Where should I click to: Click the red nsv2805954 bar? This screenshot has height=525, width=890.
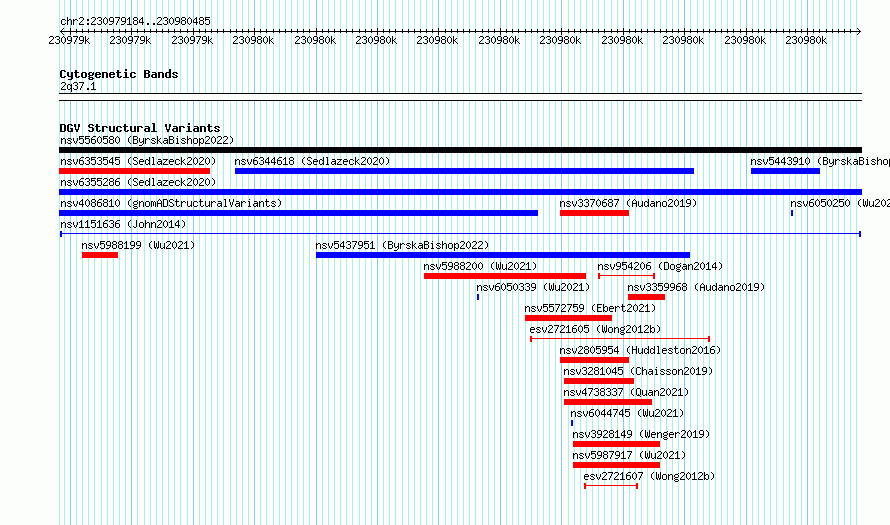594,360
